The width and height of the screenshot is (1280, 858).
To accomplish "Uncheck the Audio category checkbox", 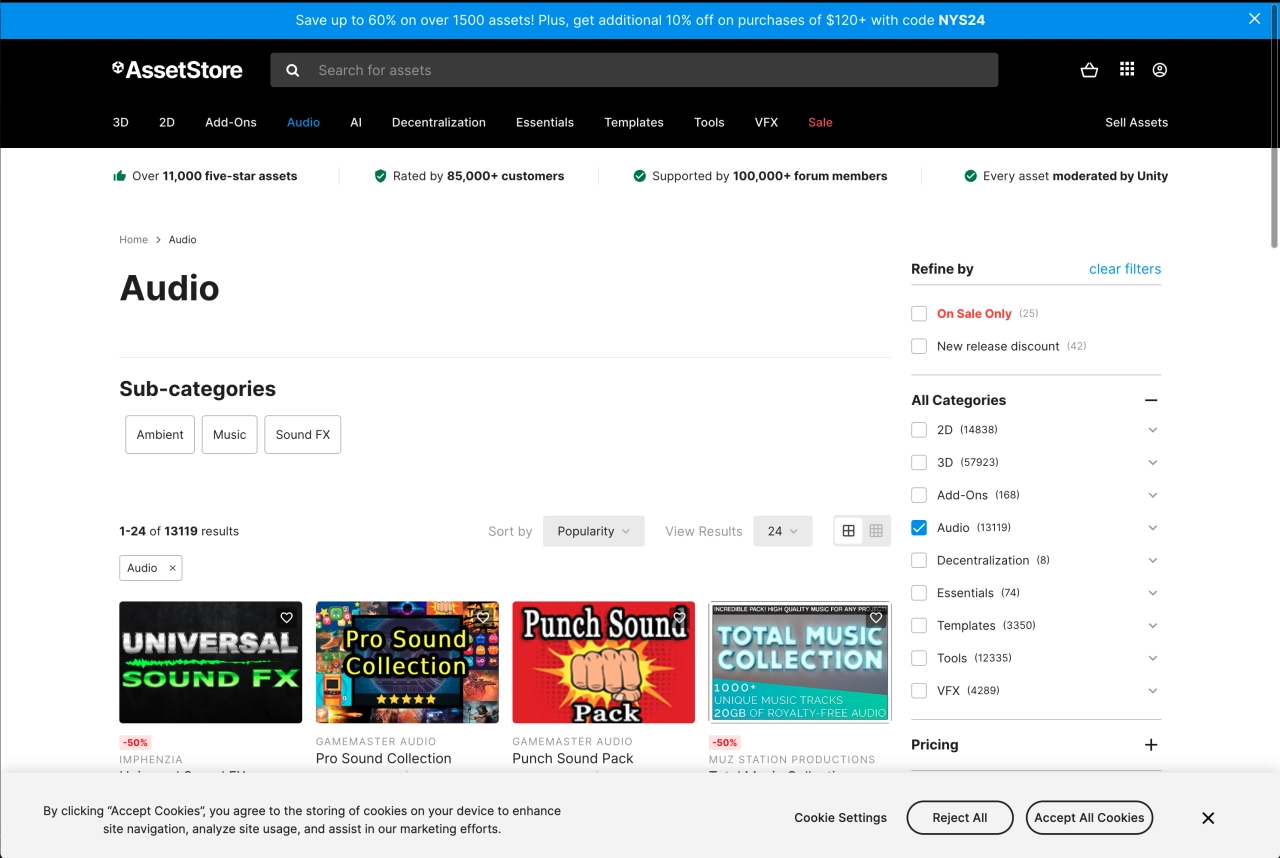I will pyautogui.click(x=919, y=528).
